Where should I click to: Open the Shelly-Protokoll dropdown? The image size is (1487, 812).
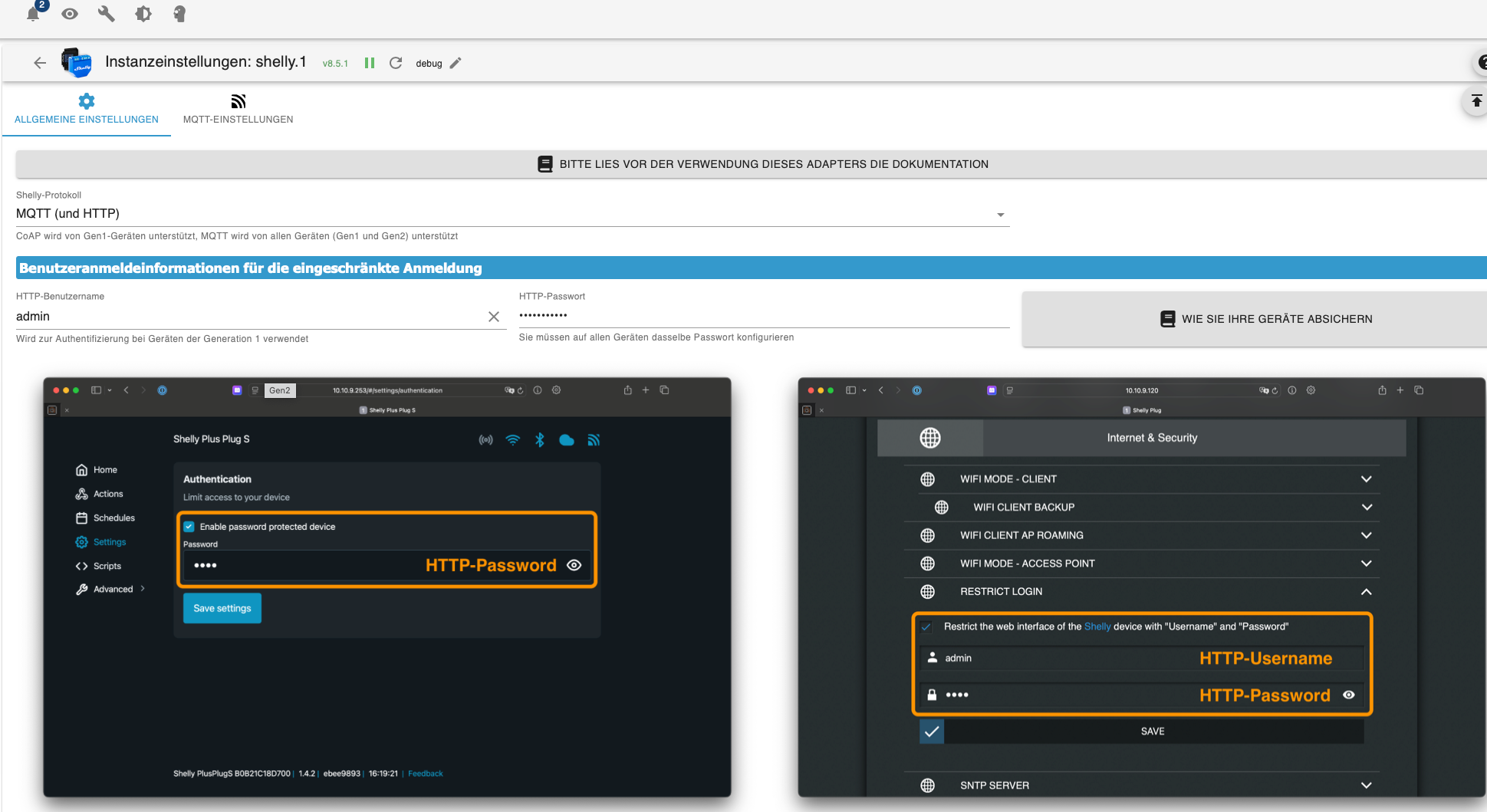(512, 214)
